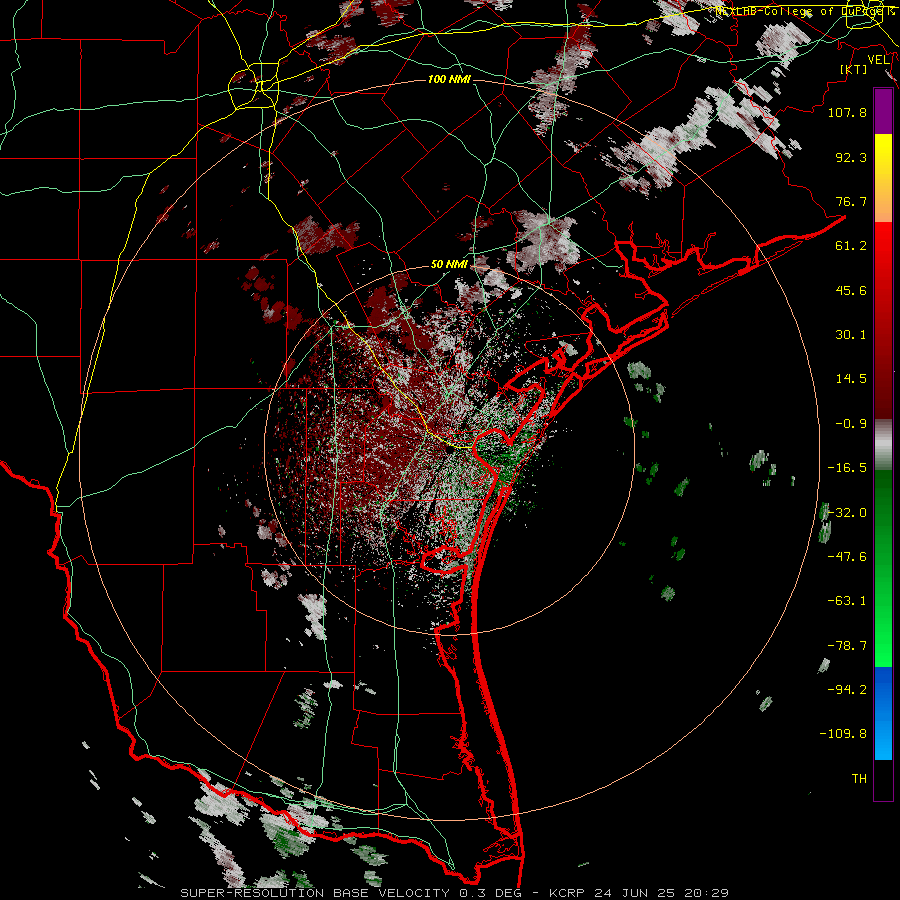The image size is (900, 900).
Task: Select the -32.0 legend value
Action: click(x=847, y=513)
